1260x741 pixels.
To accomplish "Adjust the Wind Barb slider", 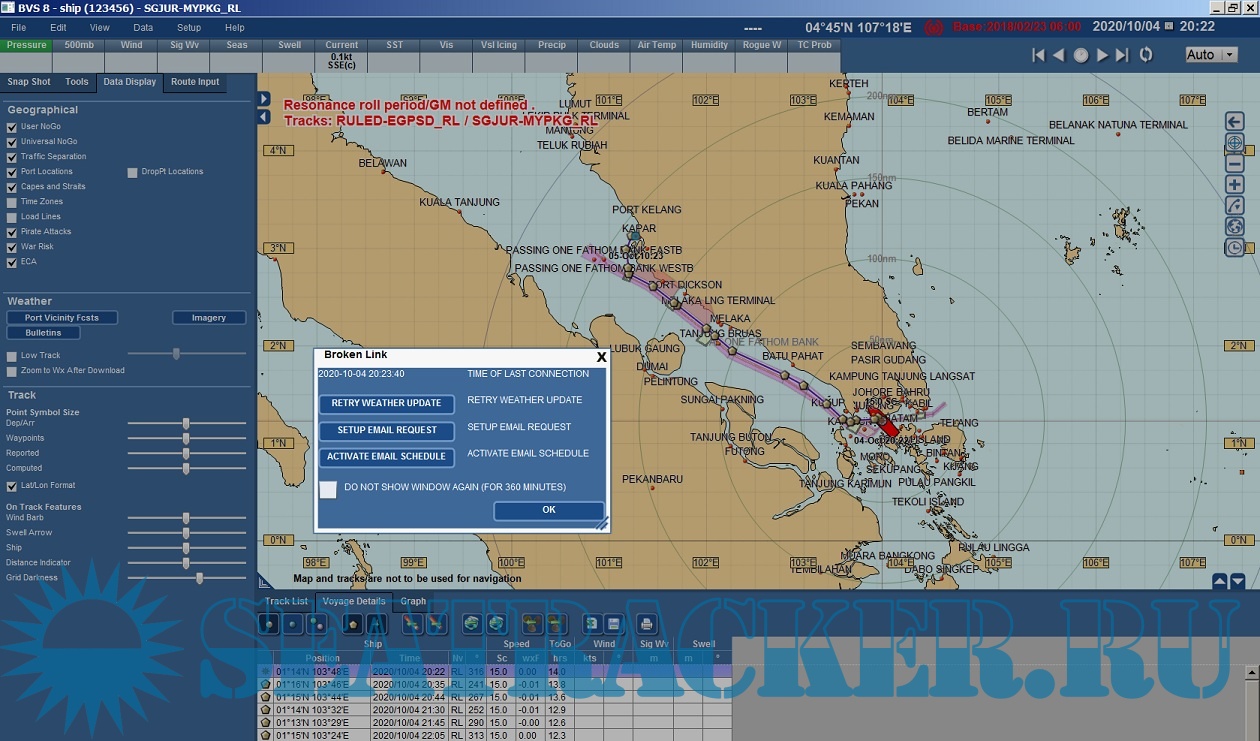I will (x=187, y=518).
